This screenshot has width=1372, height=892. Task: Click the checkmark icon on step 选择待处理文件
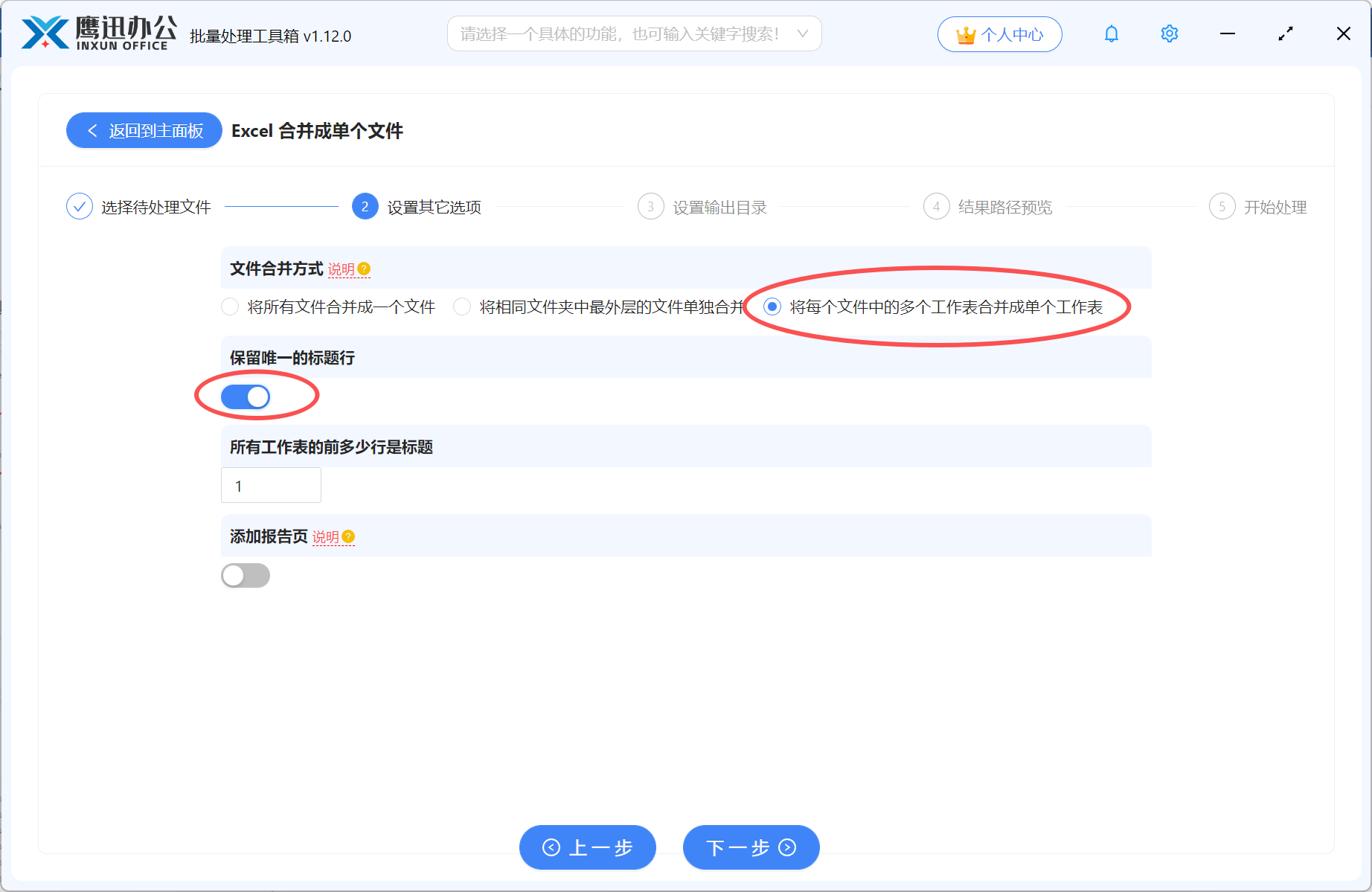coord(80,206)
